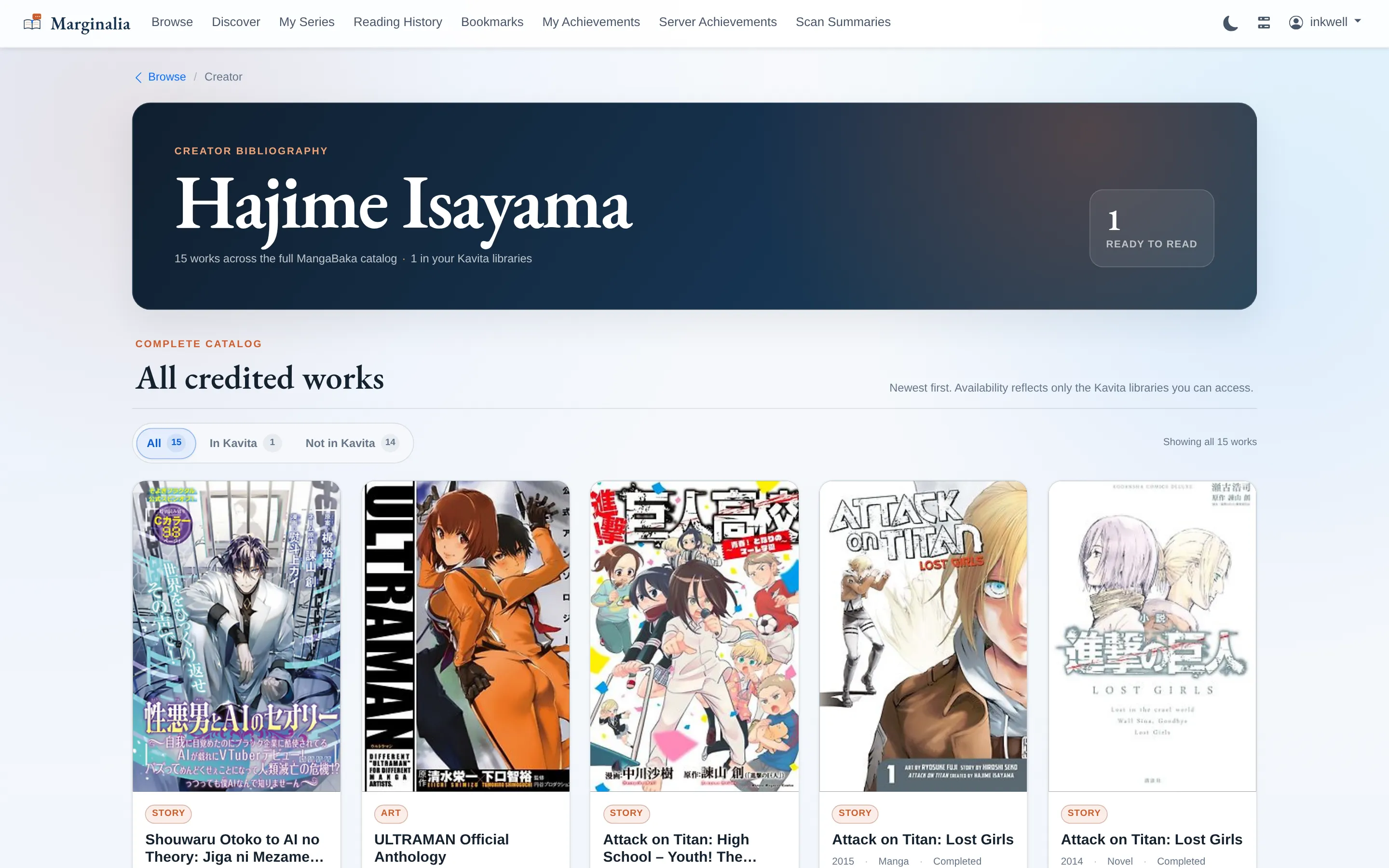Expand the inkwell account dropdown
The height and width of the screenshot is (868, 1389).
(x=1325, y=22)
